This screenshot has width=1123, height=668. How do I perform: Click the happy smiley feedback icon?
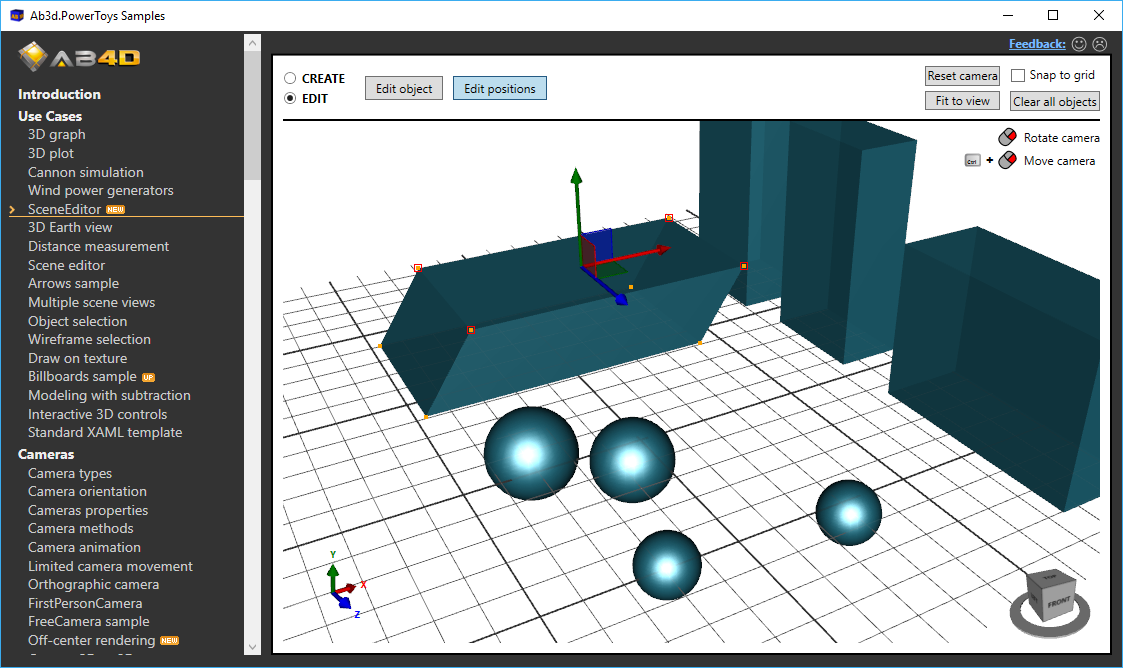1078,44
